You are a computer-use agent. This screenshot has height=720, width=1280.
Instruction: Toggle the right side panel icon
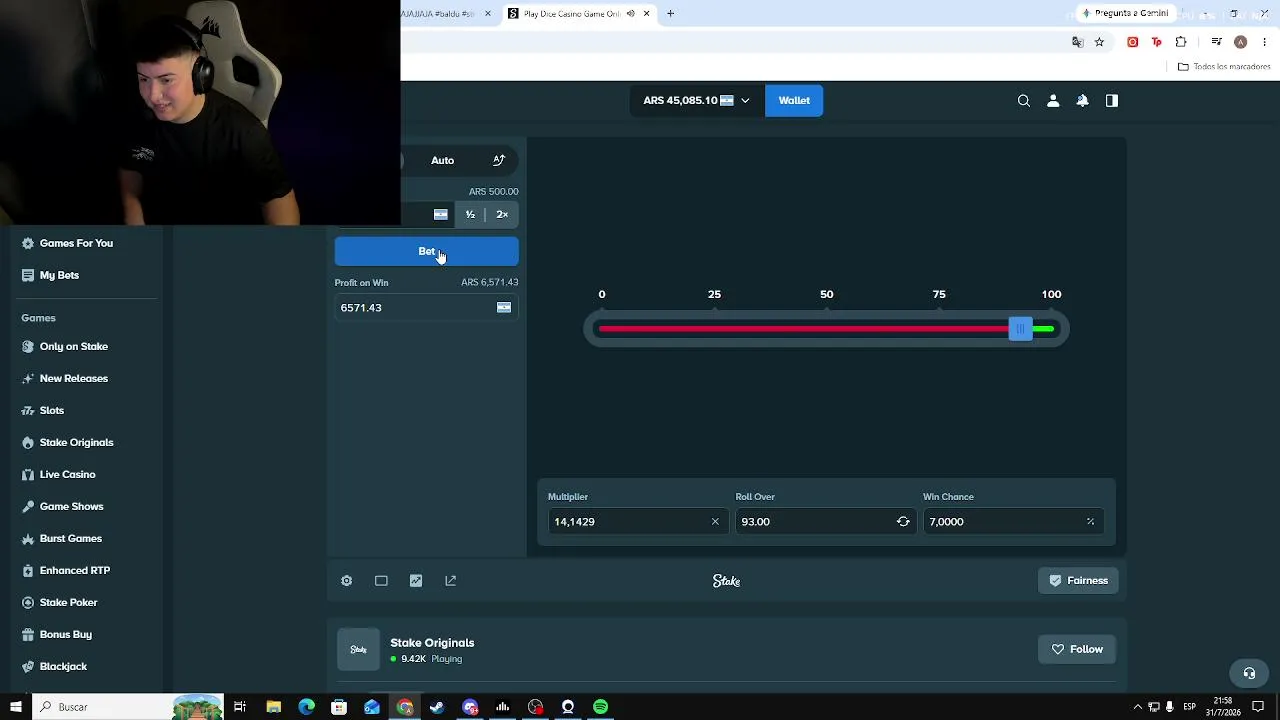[1112, 100]
